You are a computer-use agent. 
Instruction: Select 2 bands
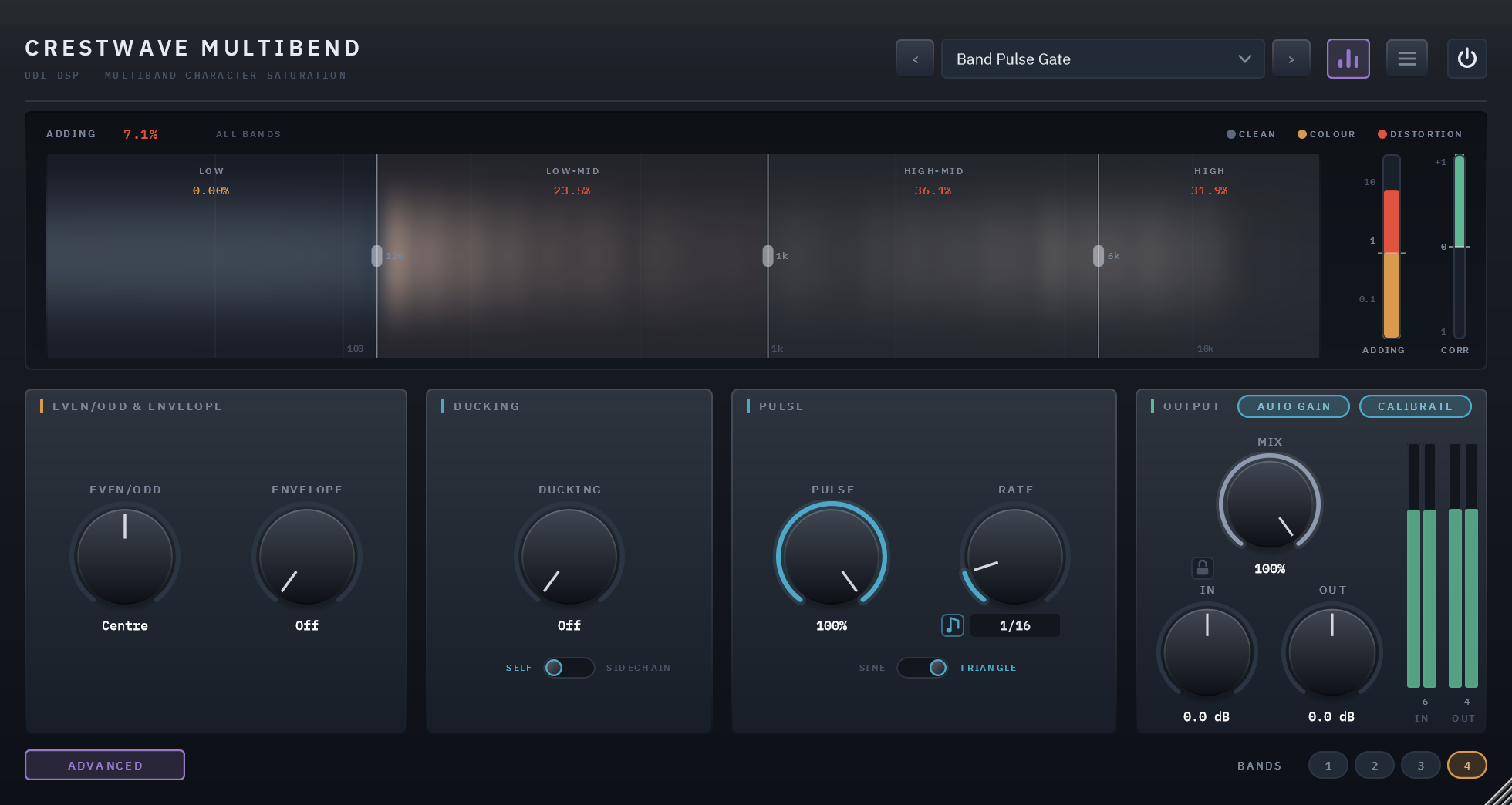coord(1375,765)
